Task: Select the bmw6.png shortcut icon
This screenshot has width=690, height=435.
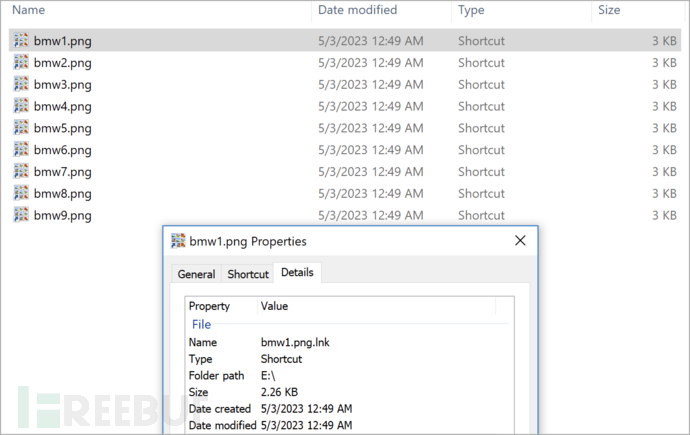Action: 21,150
